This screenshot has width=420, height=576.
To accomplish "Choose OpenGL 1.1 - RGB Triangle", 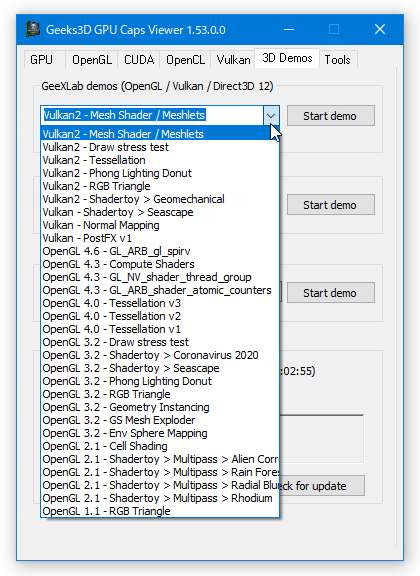I will coord(160,511).
